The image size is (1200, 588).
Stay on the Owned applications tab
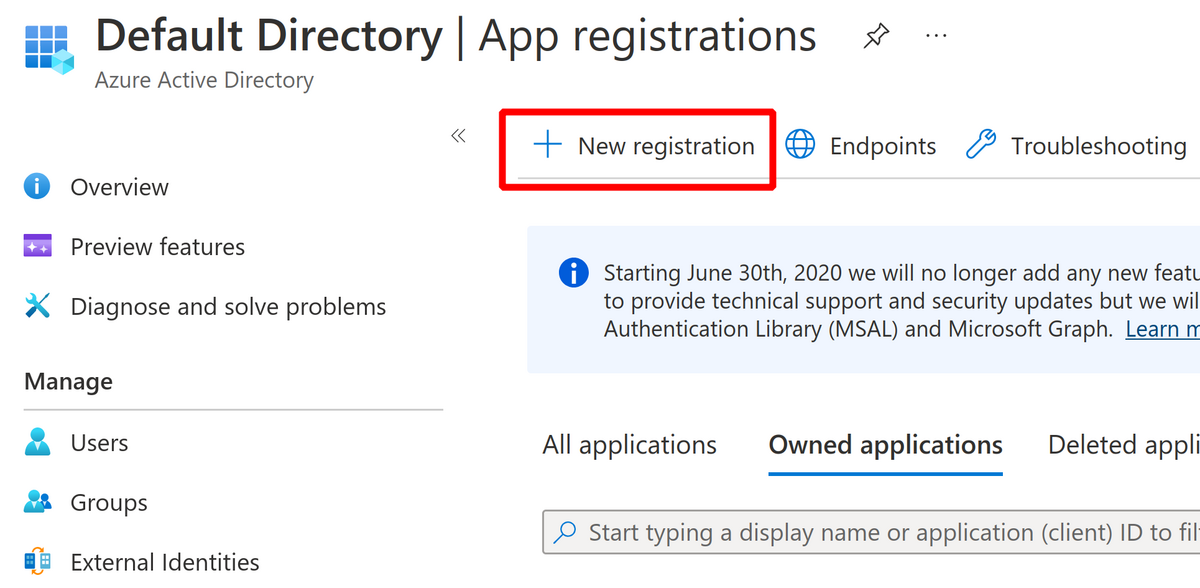pos(885,444)
